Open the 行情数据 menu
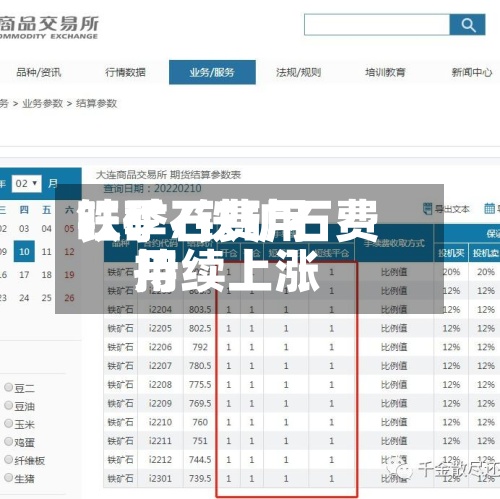 tap(125, 72)
